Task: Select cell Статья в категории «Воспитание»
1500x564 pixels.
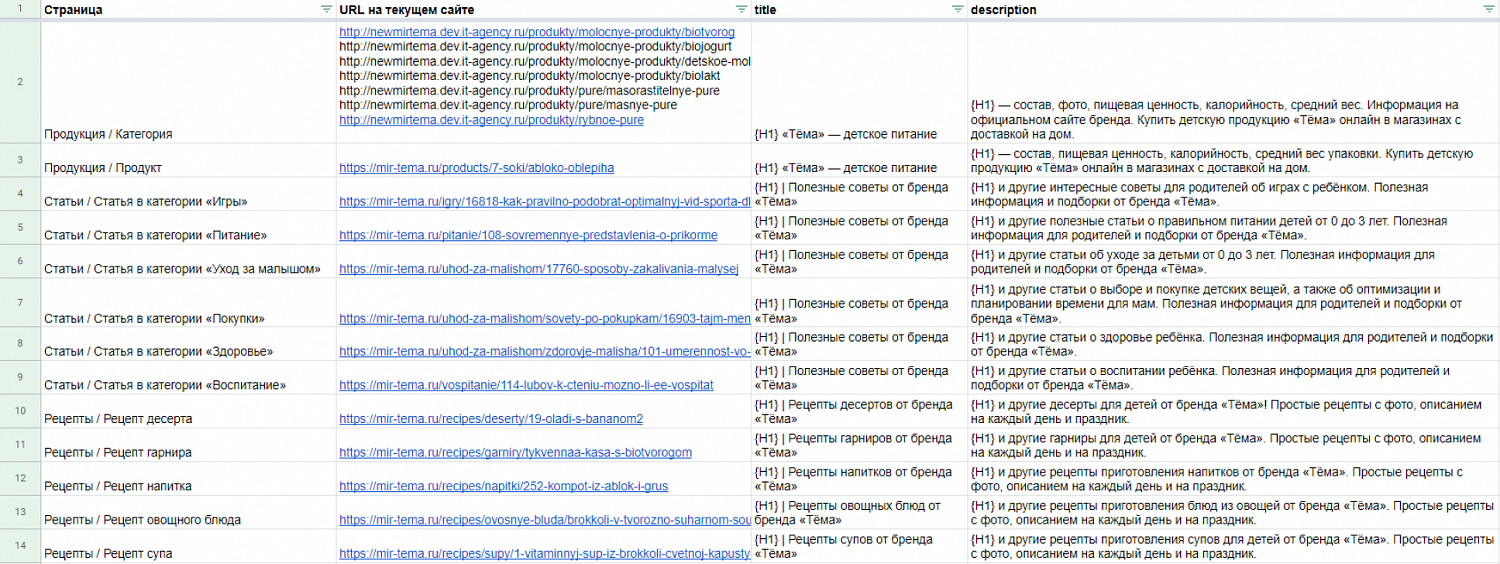Action: pos(188,378)
